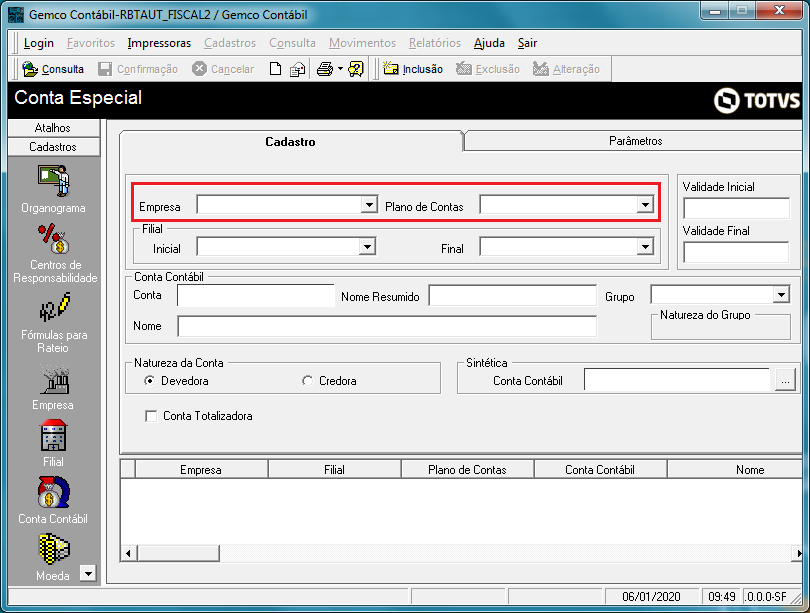Screen dimensions: 810x613
Task: Open the Empresa factory icon in sidebar
Action: (54, 380)
